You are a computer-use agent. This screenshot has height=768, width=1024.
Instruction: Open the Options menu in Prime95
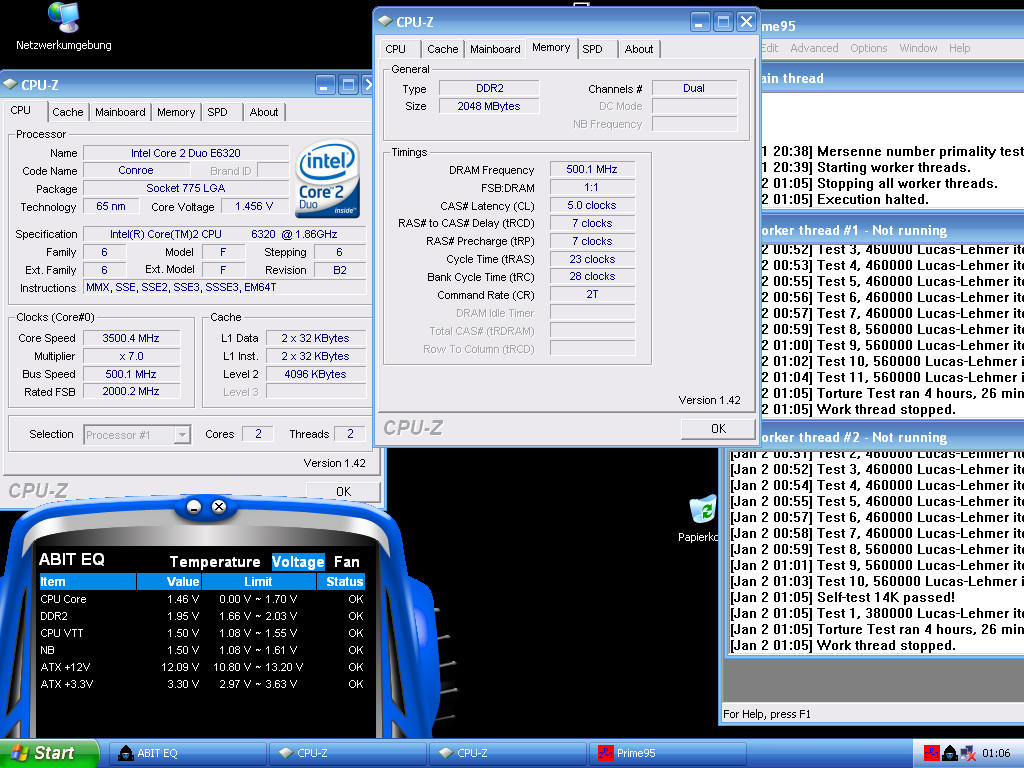[x=869, y=48]
